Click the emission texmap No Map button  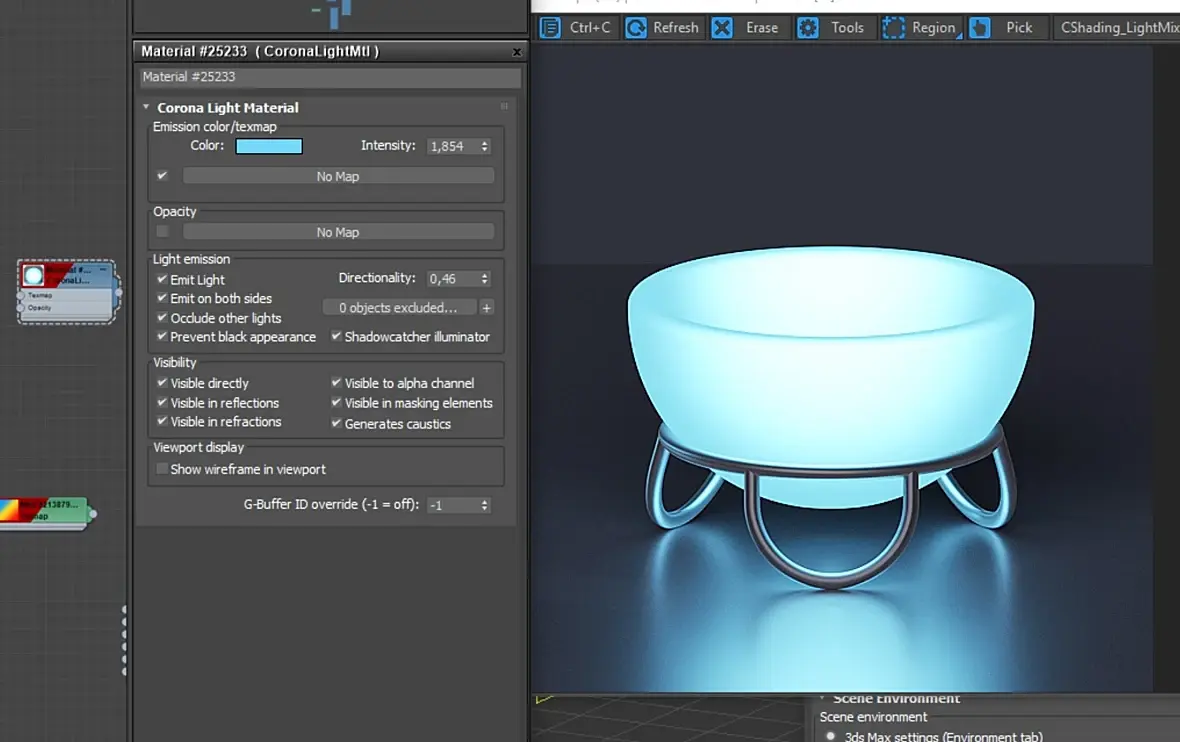pyautogui.click(x=338, y=176)
